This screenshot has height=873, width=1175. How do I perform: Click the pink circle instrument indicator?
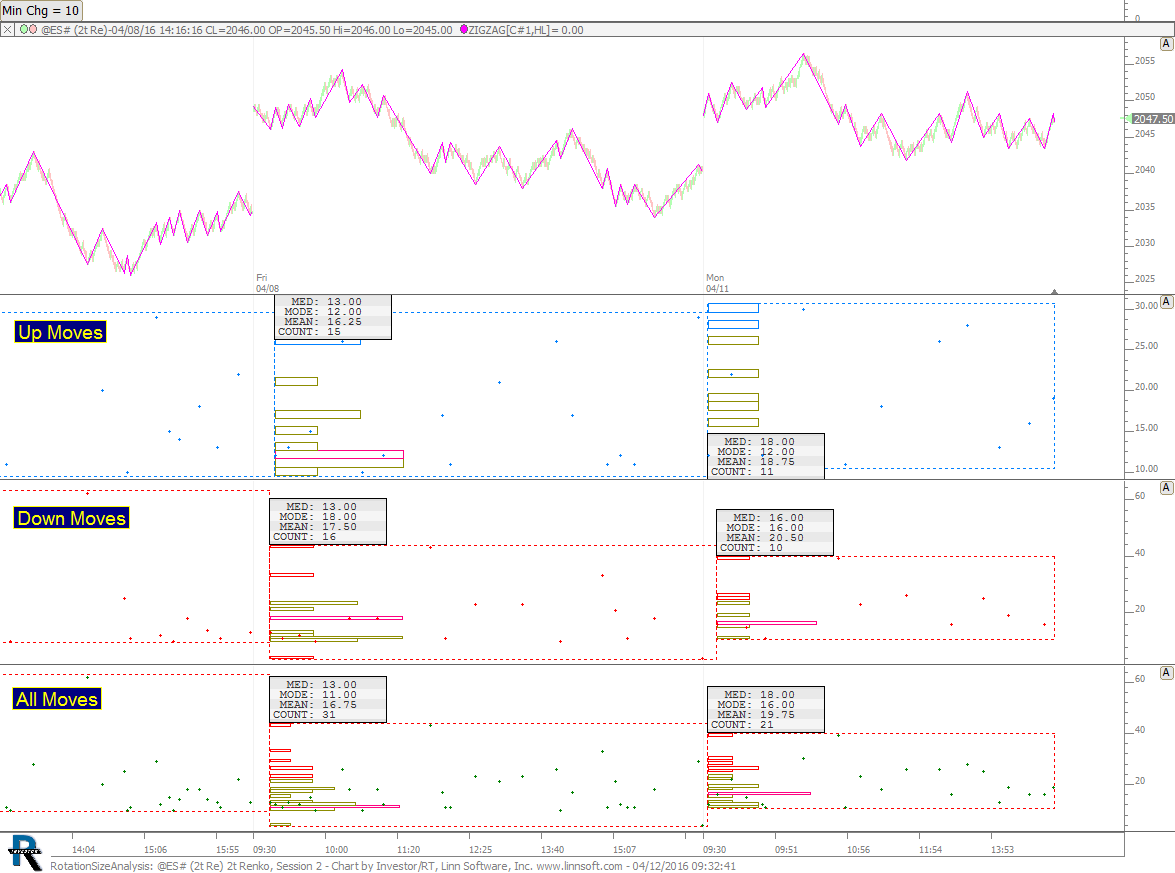pos(33,30)
